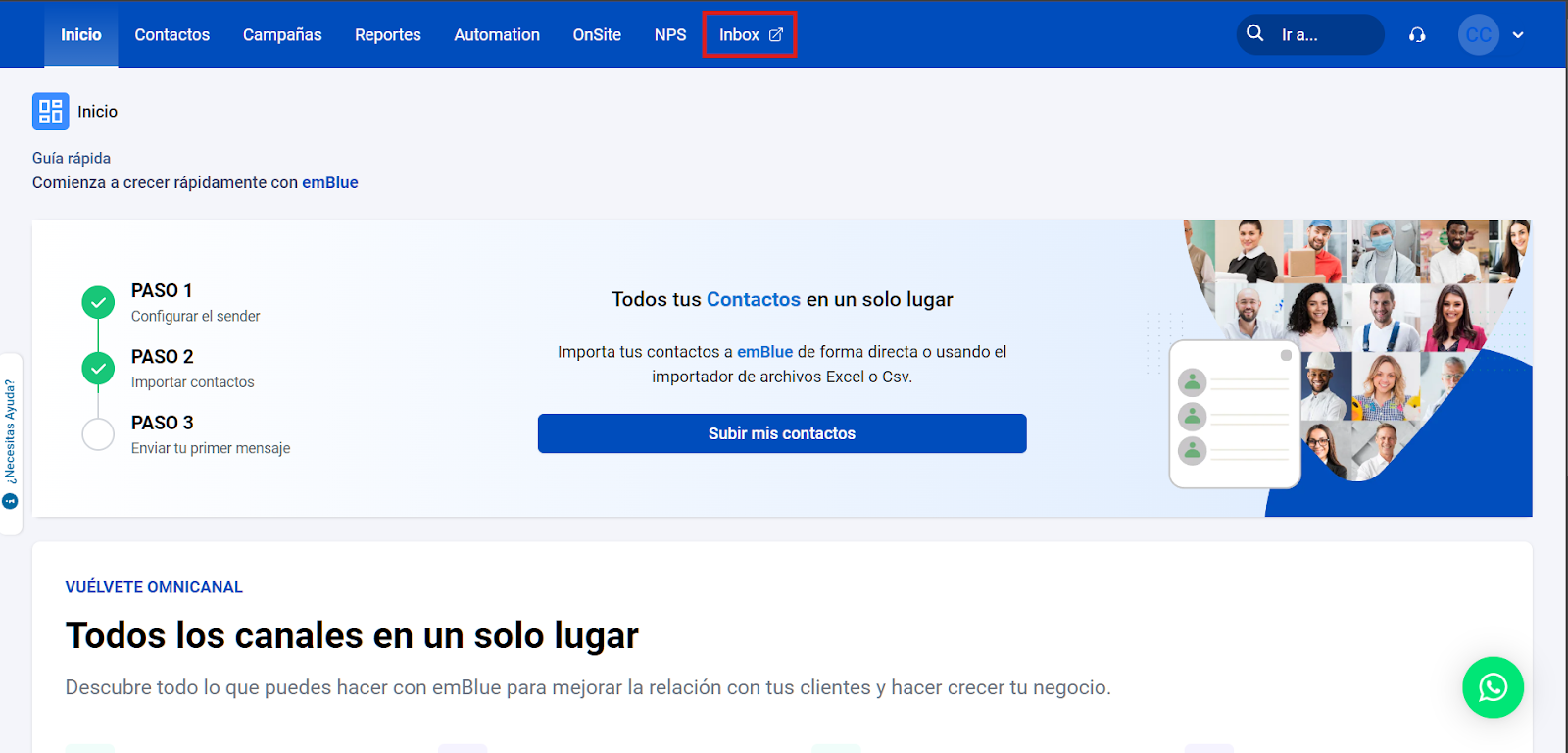Screen dimensions: 1568x753
Task: Open Reportes section
Action: point(388,34)
